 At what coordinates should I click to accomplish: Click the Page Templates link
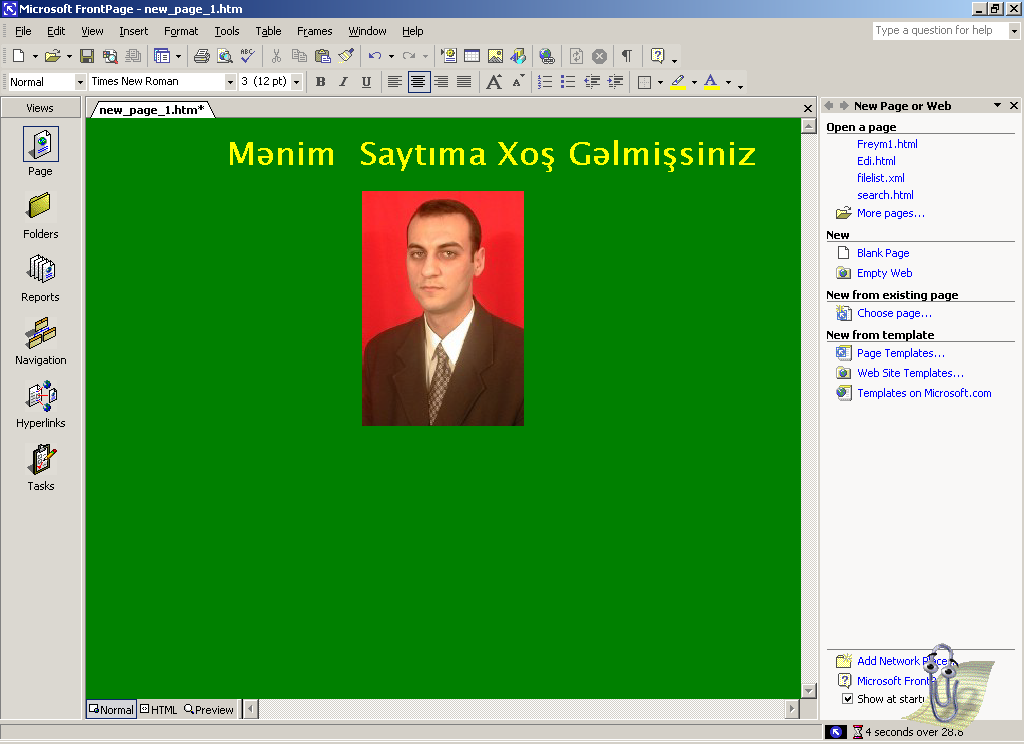pos(901,353)
